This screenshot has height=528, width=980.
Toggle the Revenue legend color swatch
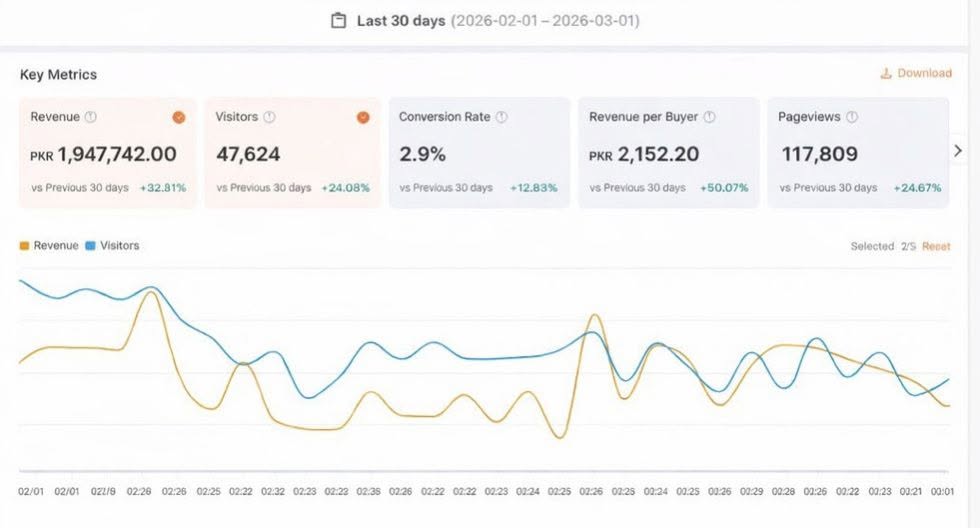click(x=24, y=246)
